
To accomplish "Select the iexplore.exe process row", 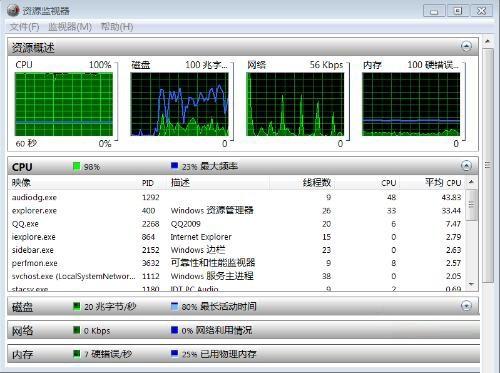I will [237, 237].
